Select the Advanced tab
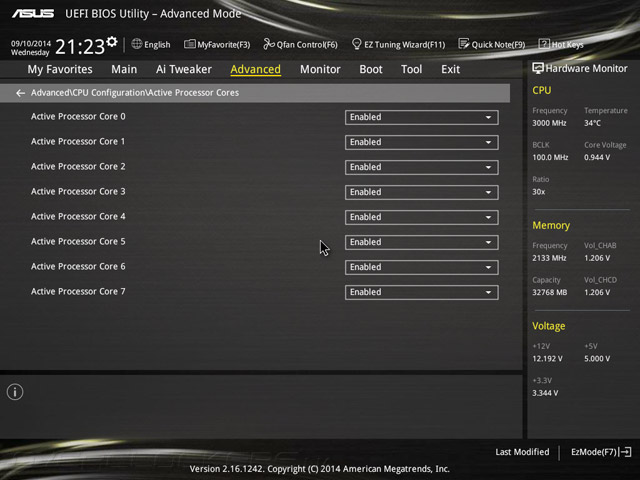Image resolution: width=640 pixels, height=480 pixels. click(256, 69)
